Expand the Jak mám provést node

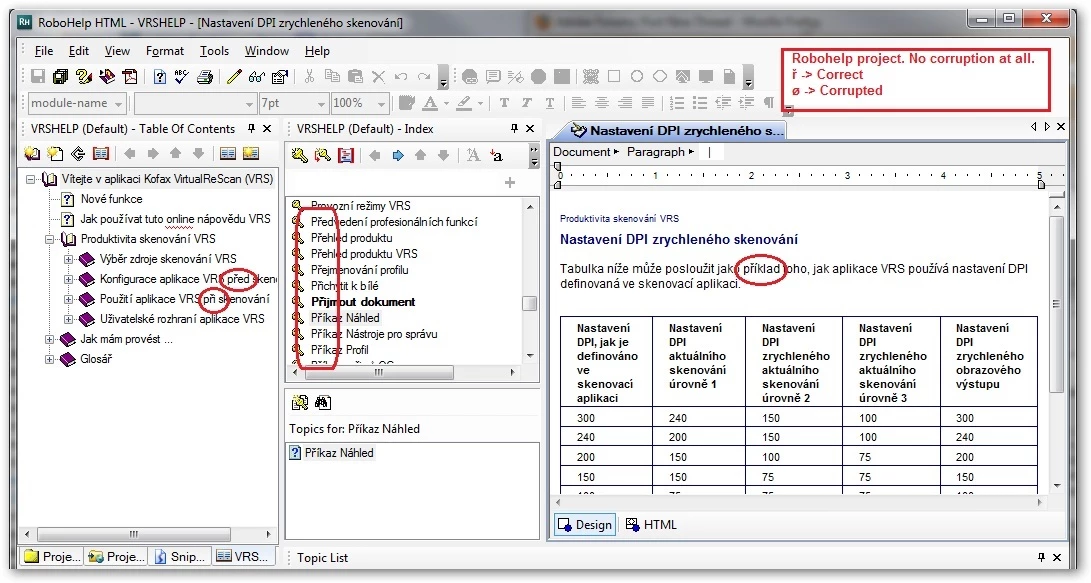(49, 340)
